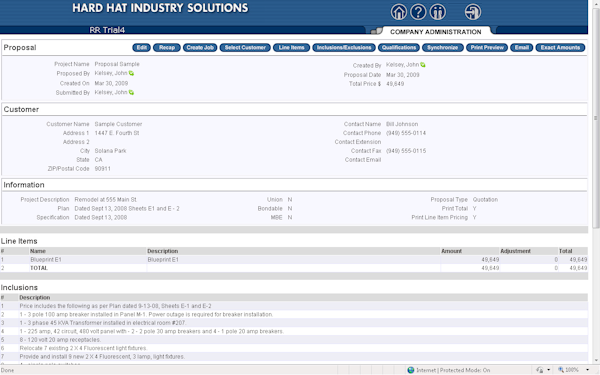This screenshot has width=600, height=375.
Task: Open Inclusions/Exclusions button
Action: pyautogui.click(x=344, y=47)
